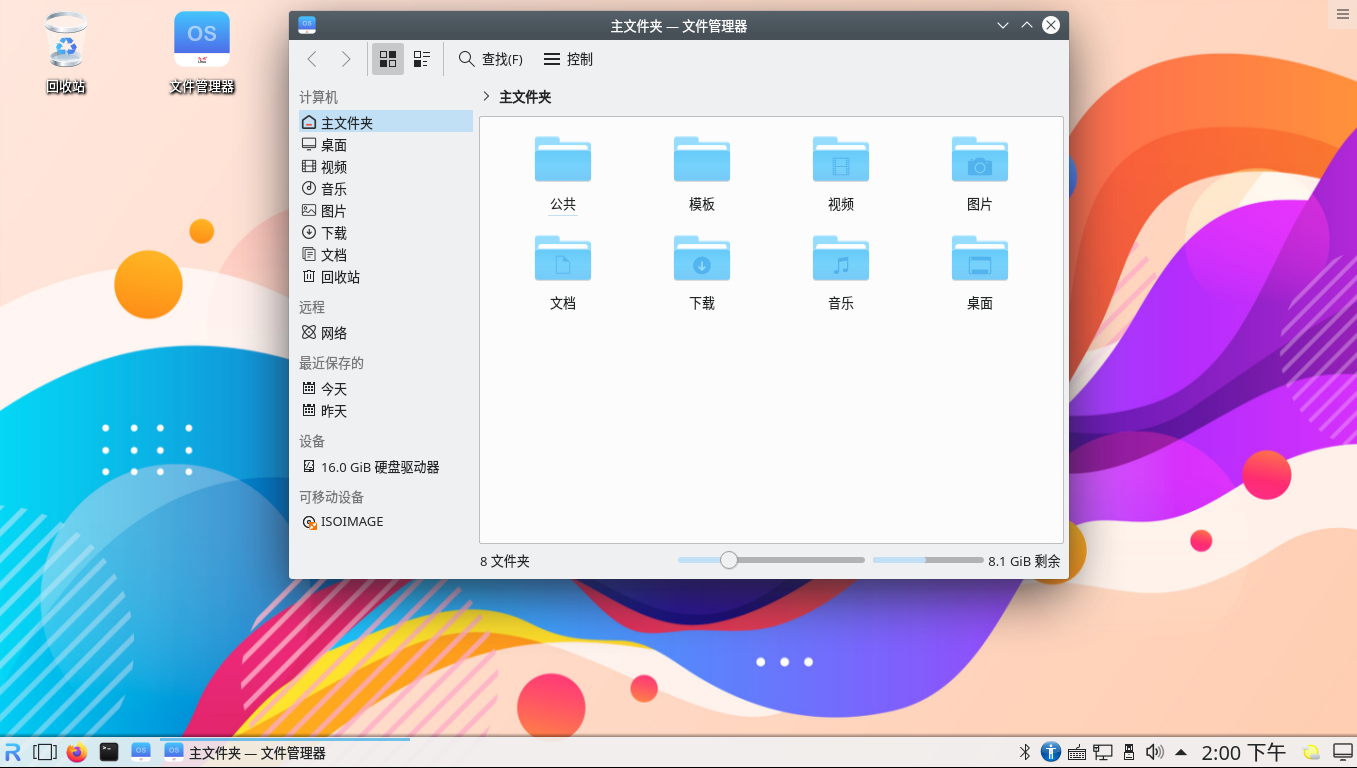Go back with the left arrow button
Viewport: 1357px width, 768px height.
pyautogui.click(x=312, y=59)
